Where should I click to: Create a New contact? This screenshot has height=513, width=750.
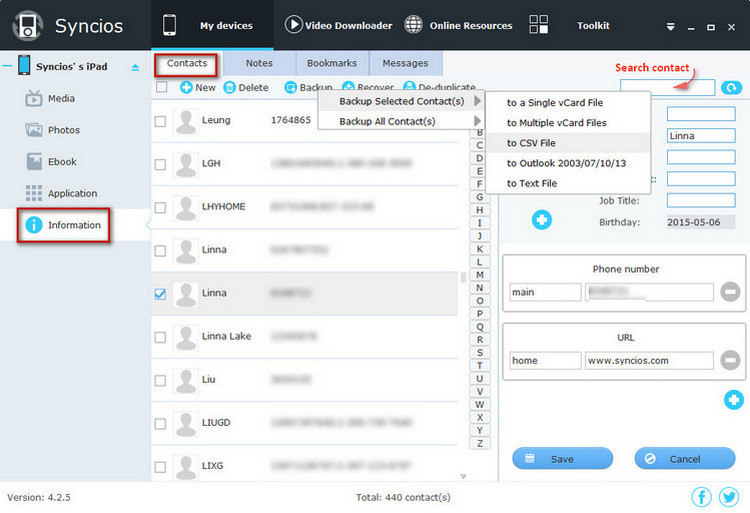198,87
